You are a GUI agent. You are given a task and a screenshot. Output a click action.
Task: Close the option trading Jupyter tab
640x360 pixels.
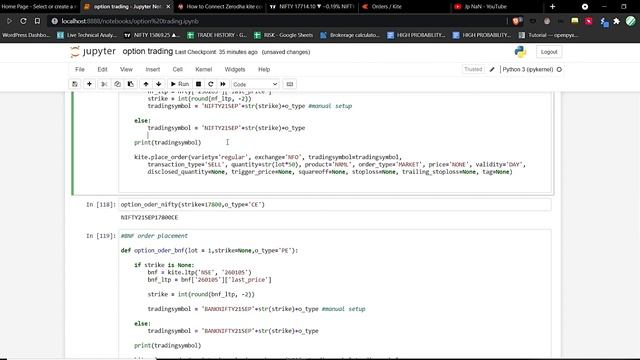point(168,7)
